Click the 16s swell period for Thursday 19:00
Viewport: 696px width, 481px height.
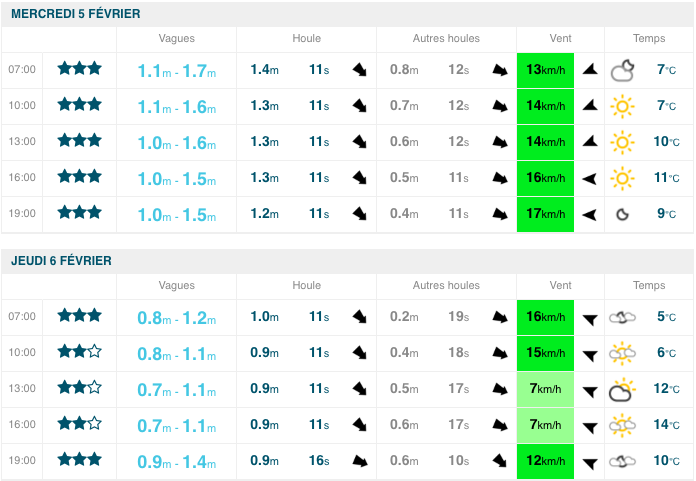coord(319,461)
